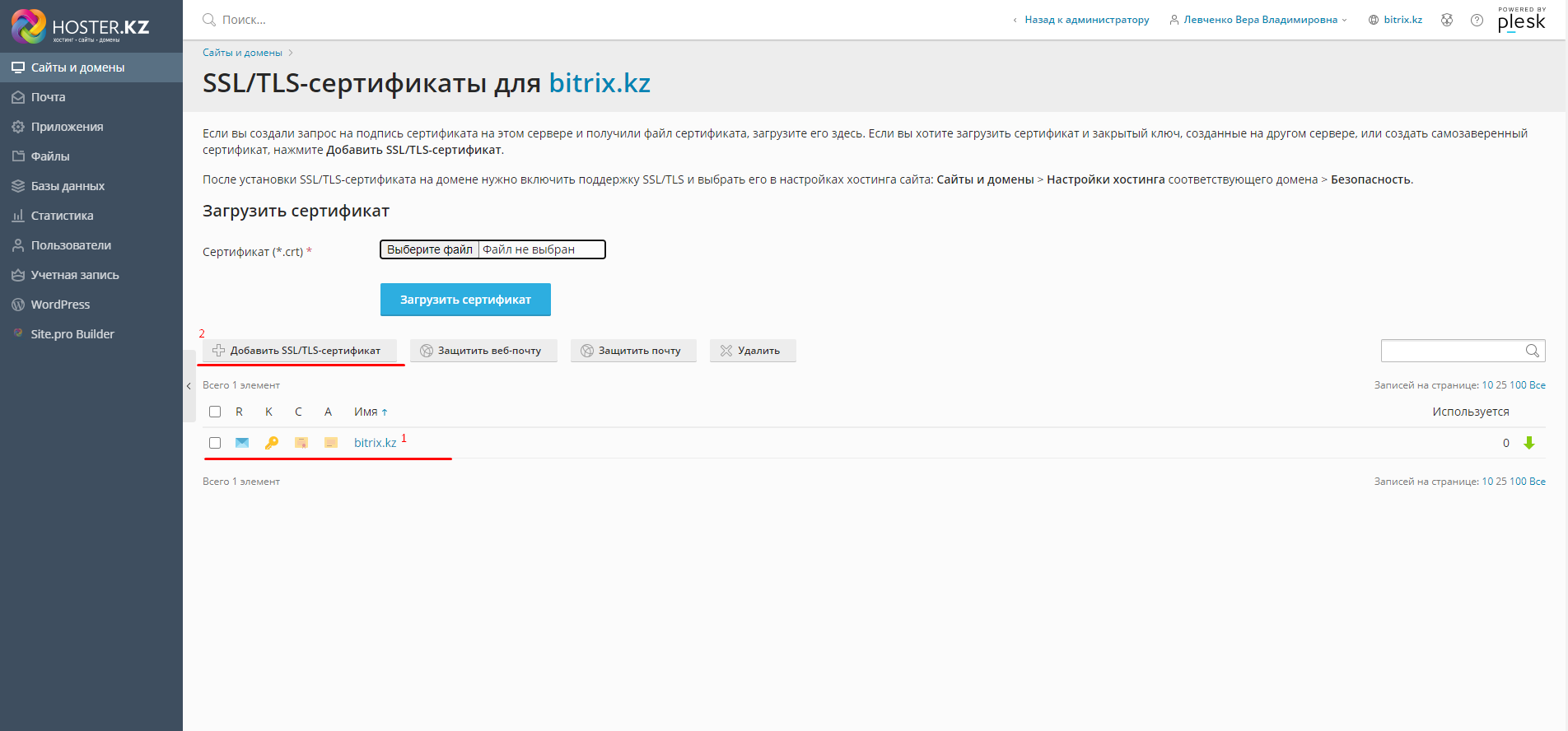The image size is (1568, 731).
Task: Open Сайты и домены in sidebar
Action: tap(91, 68)
